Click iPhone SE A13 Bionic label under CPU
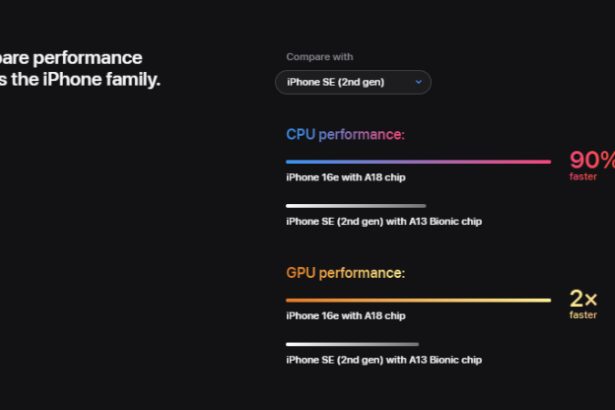 384,221
